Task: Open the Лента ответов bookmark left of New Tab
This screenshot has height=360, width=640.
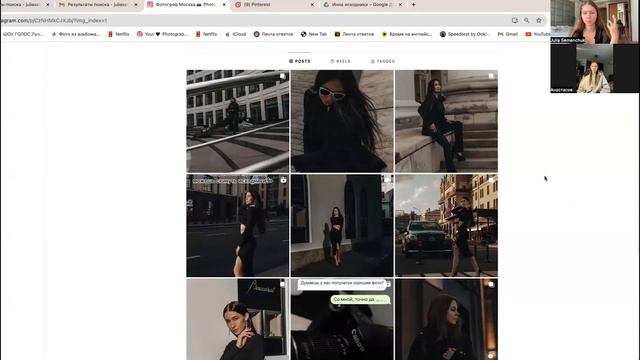Action: coord(273,34)
